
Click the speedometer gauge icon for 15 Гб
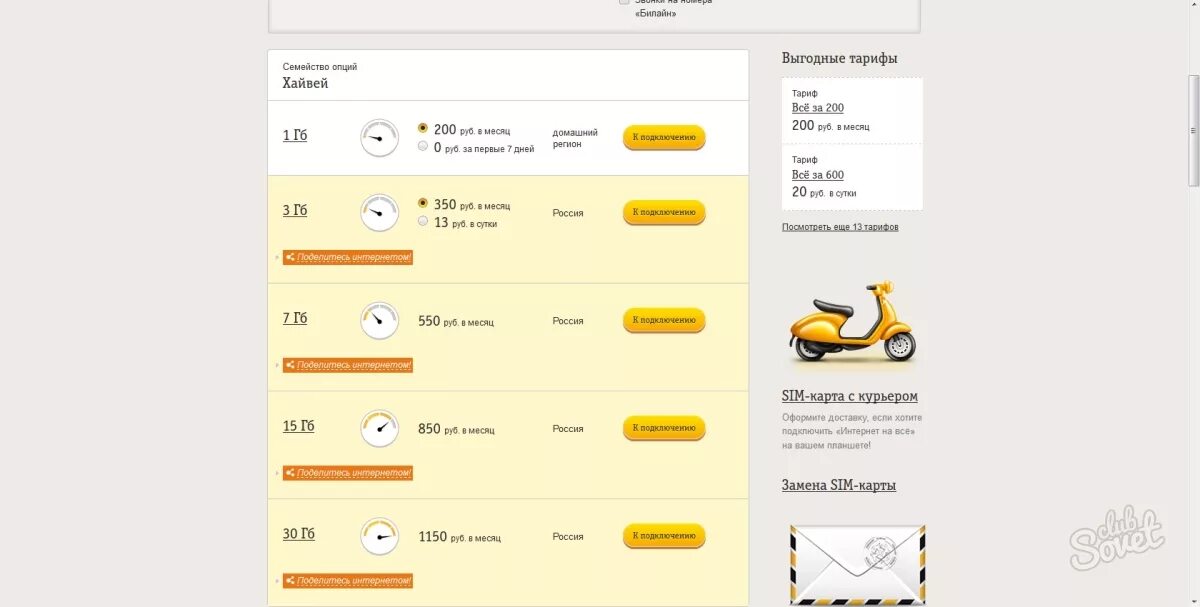coord(379,428)
